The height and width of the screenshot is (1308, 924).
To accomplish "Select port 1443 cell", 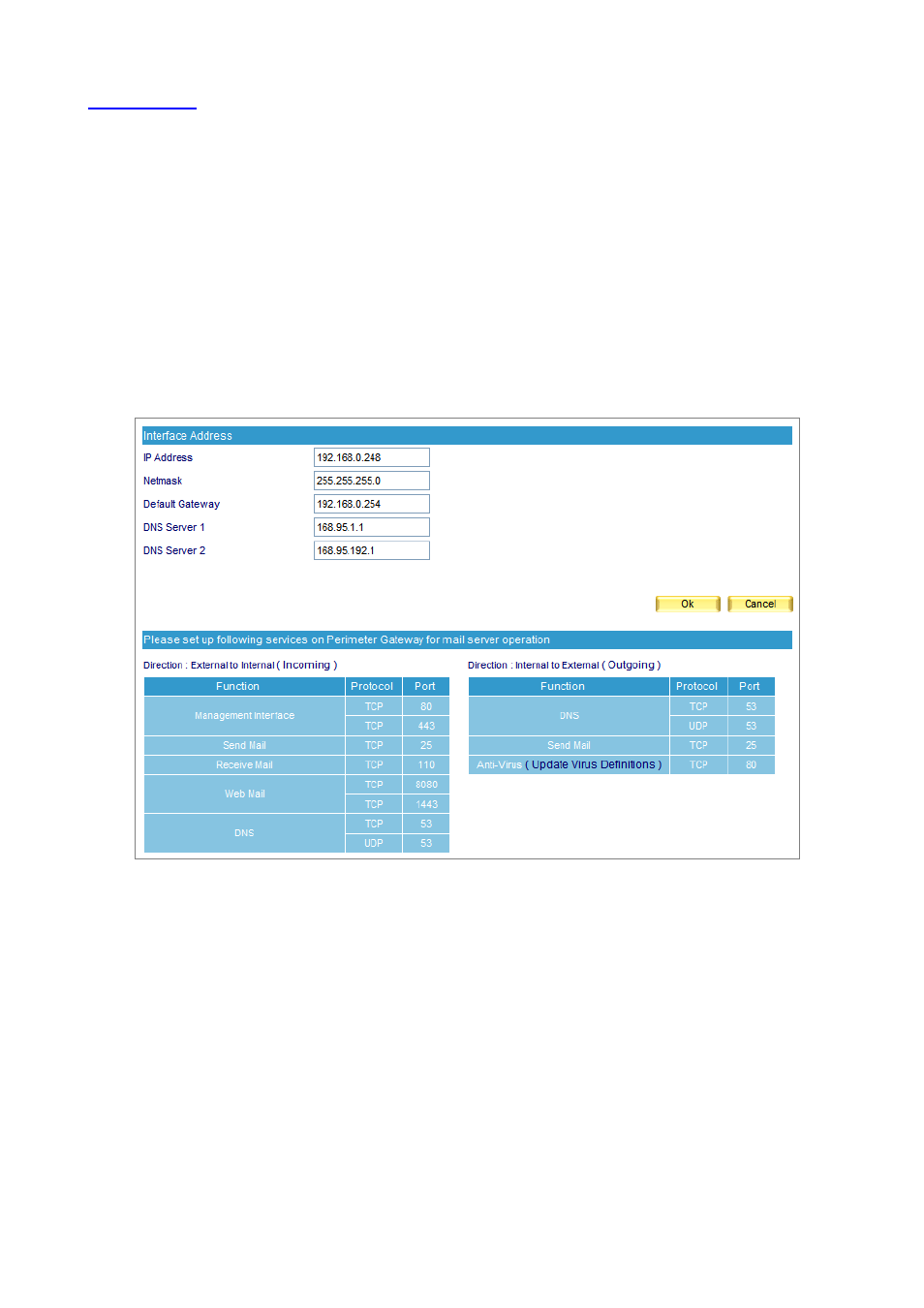I will pos(426,804).
